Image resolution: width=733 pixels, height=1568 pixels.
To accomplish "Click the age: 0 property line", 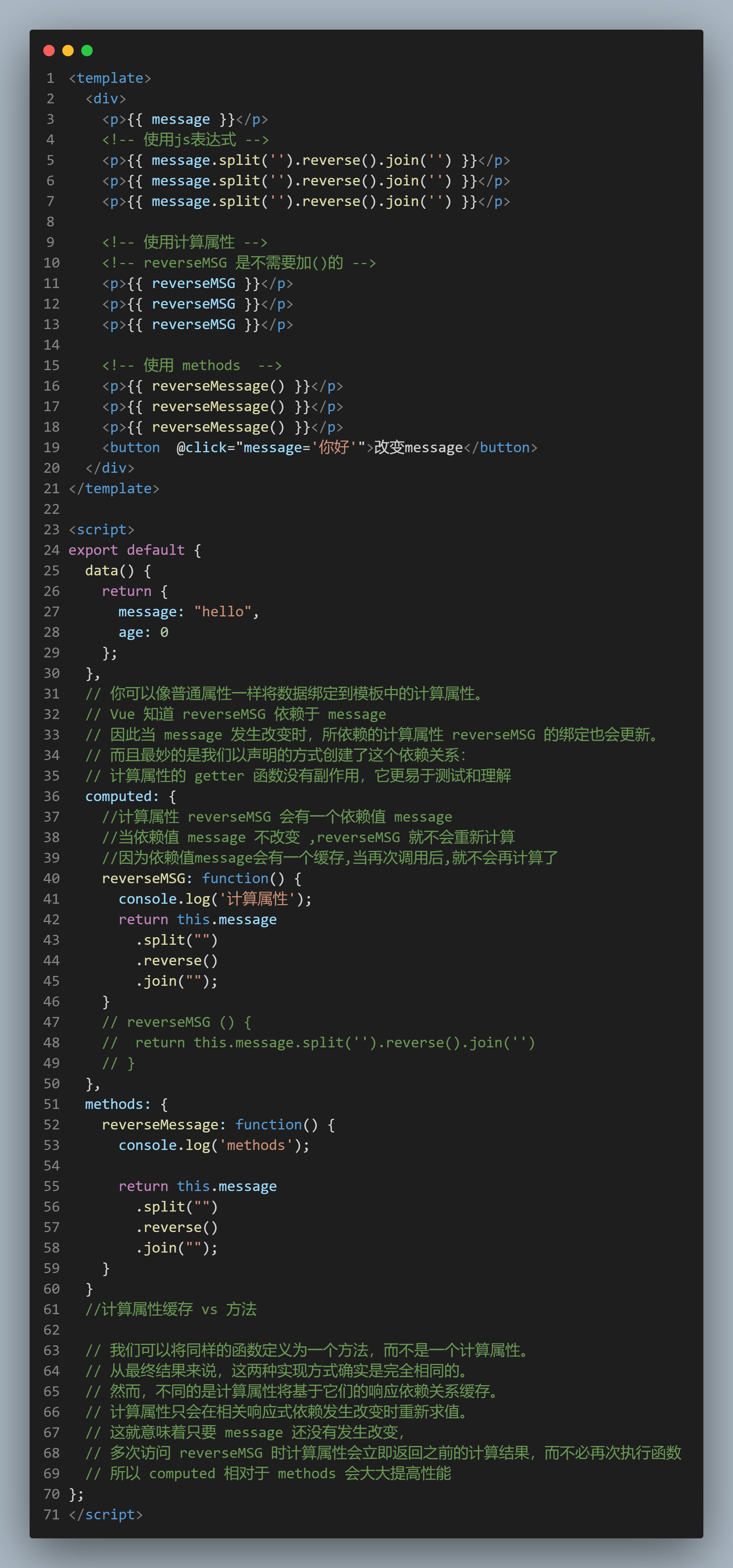I will pyautogui.click(x=143, y=632).
